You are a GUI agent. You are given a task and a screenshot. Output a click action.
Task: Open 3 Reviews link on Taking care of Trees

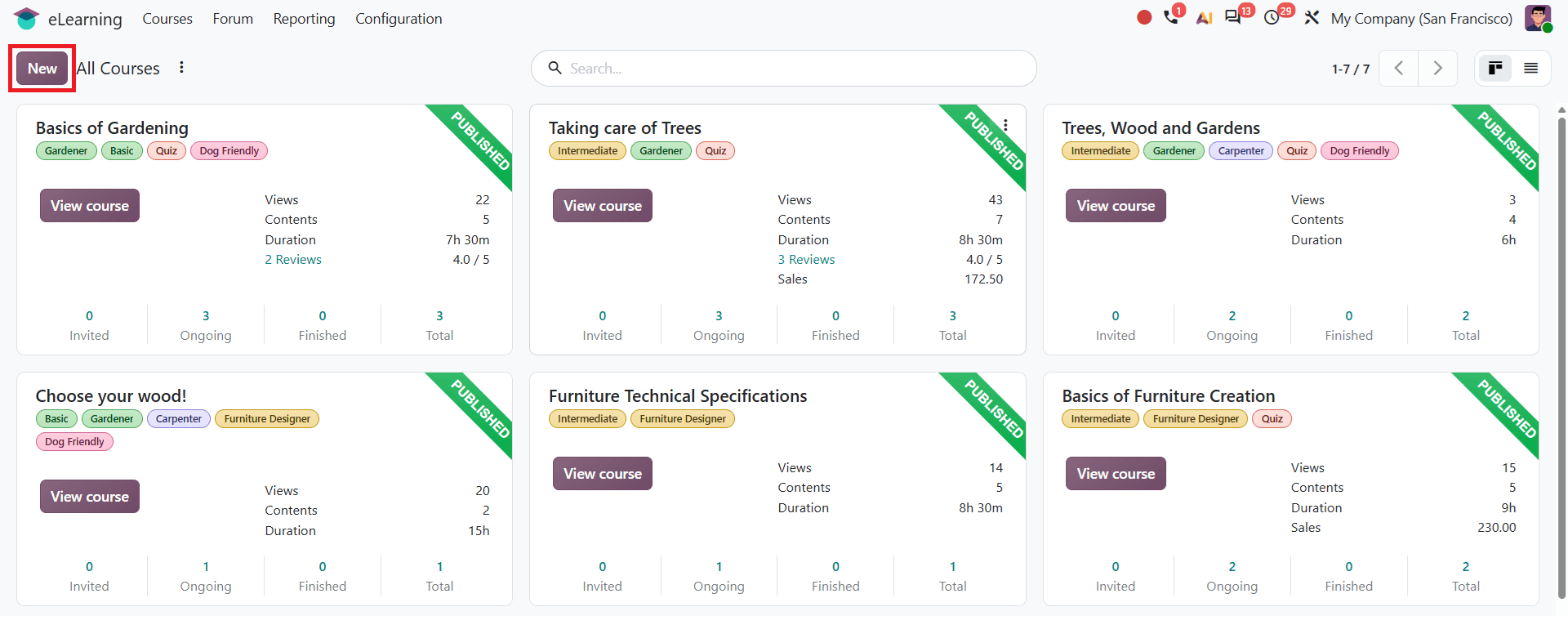[806, 259]
